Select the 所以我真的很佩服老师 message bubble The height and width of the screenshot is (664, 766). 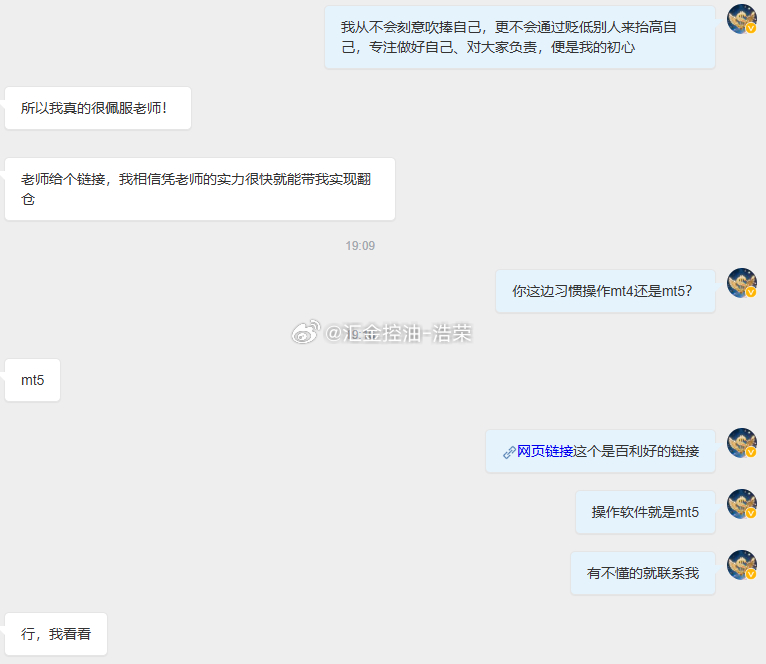98,108
